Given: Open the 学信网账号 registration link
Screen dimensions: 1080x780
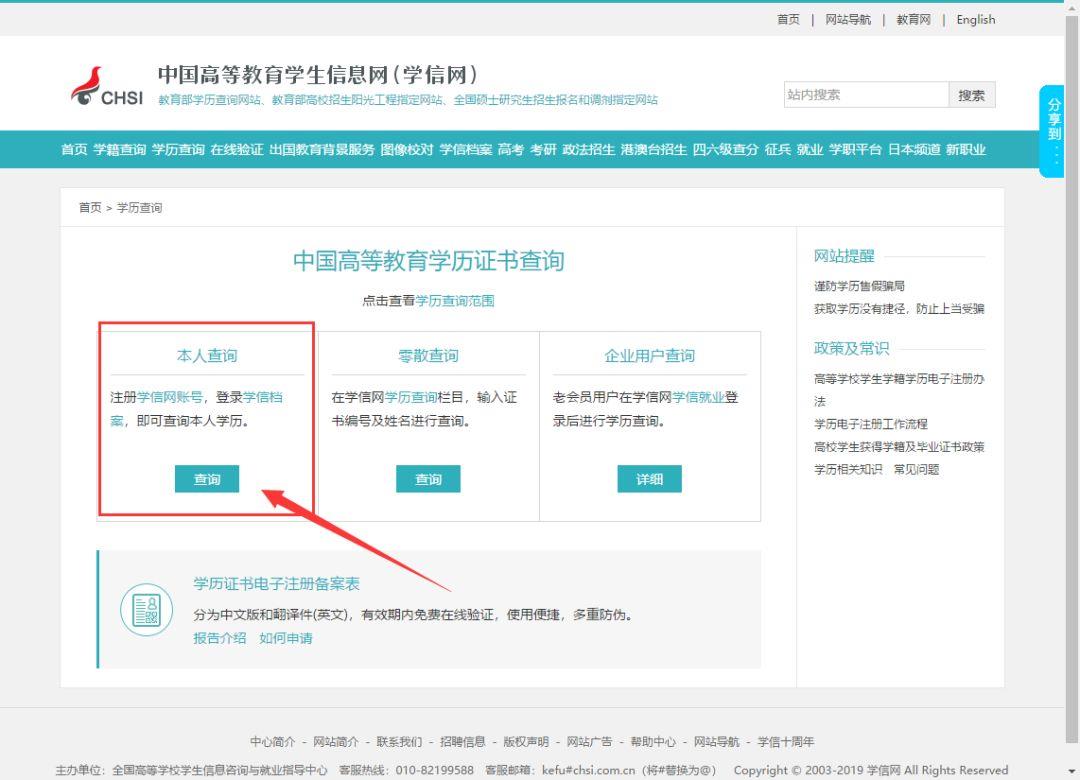Looking at the screenshot, I should point(169,397).
